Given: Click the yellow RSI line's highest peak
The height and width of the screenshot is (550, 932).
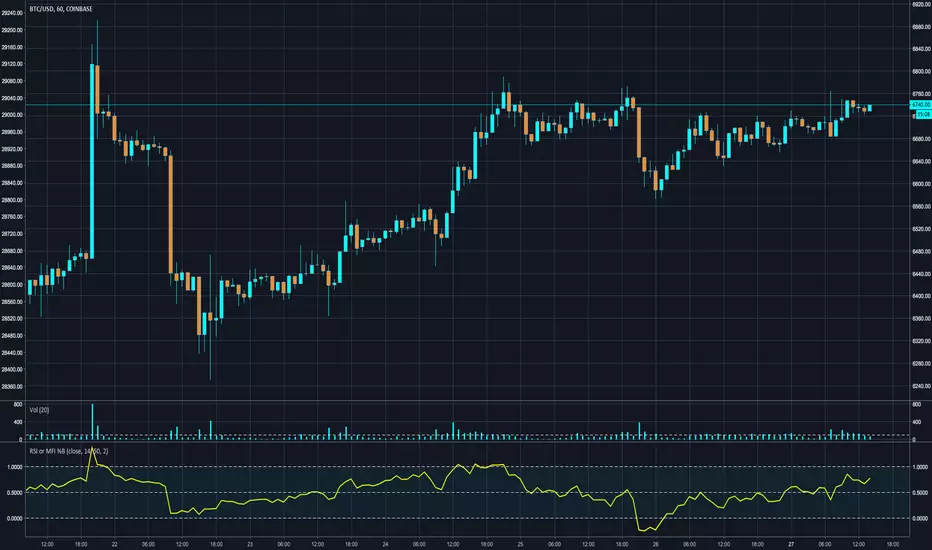Looking at the screenshot, I should click(x=92, y=449).
